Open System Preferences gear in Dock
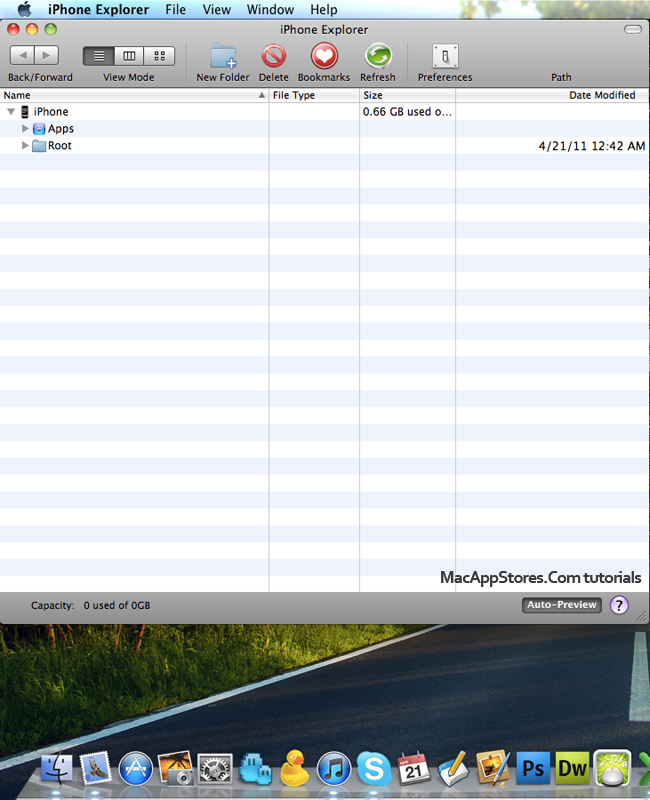650x800 pixels. 215,769
